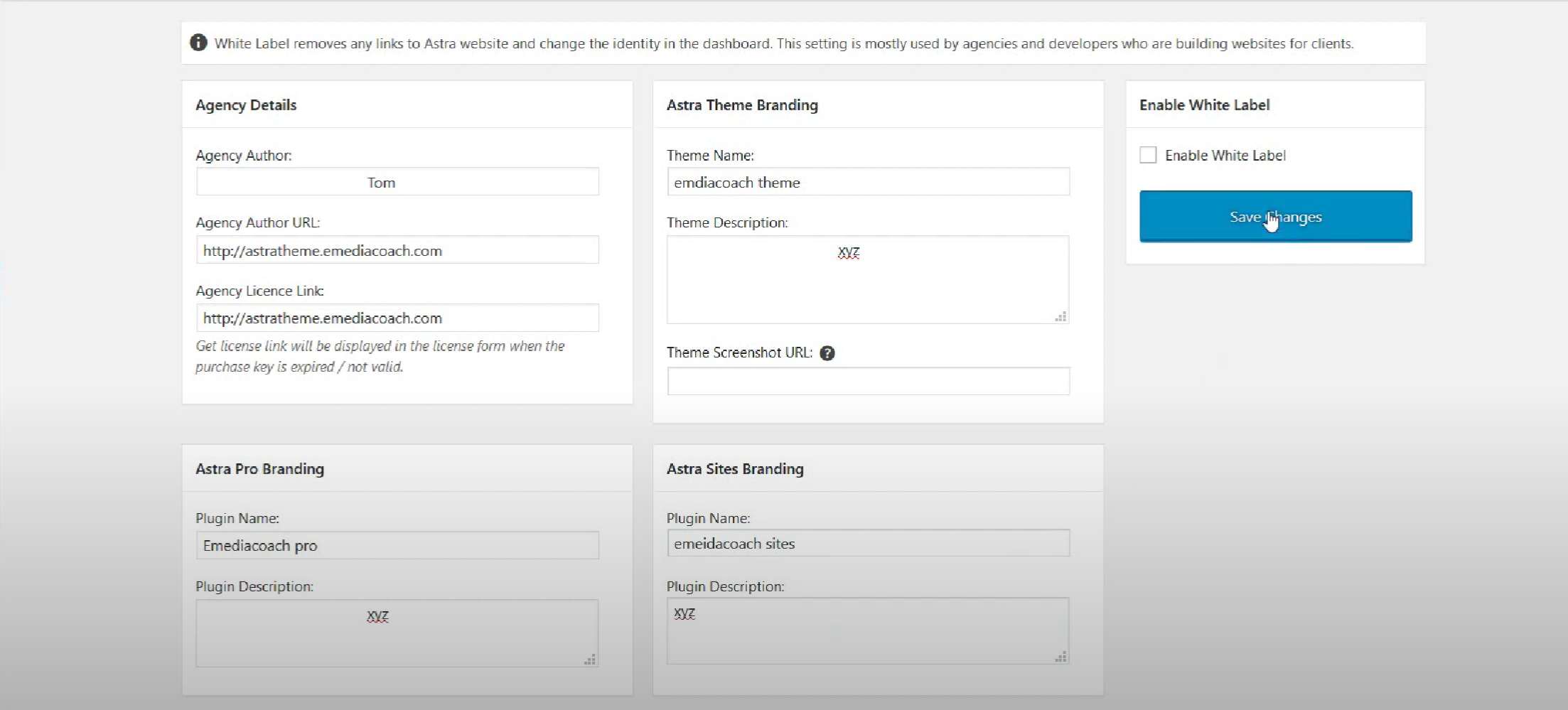This screenshot has height=710, width=1568.
Task: Click the Astra Pro Plugin Description resize handle
Action: [x=590, y=660]
